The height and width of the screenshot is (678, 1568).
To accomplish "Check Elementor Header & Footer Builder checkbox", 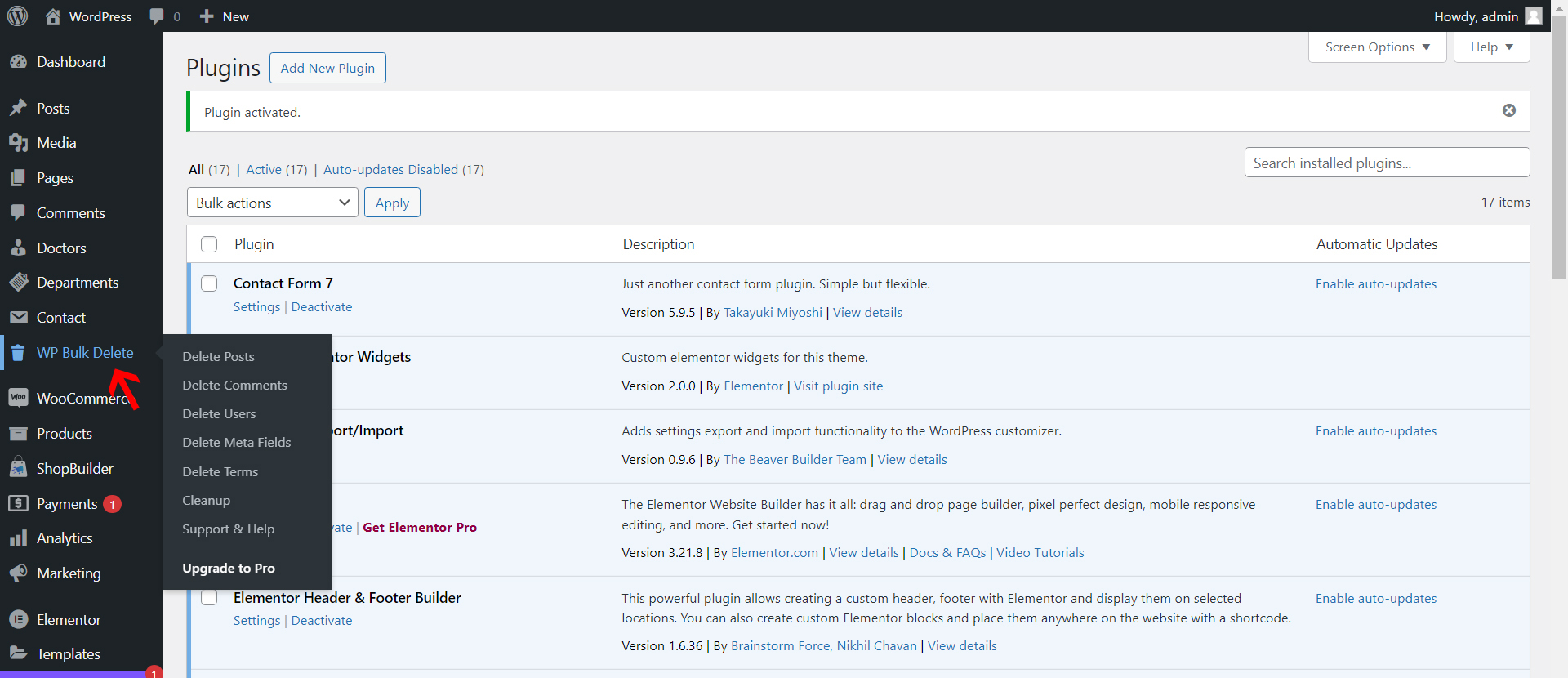I will tap(209, 598).
